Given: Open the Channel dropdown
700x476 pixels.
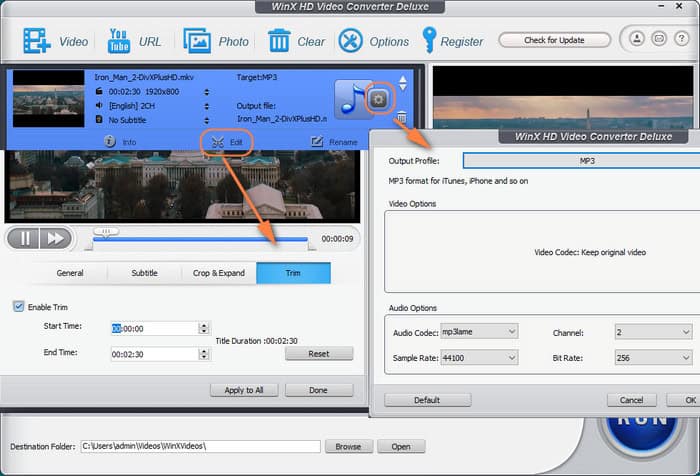Looking at the screenshot, I should click(x=654, y=332).
